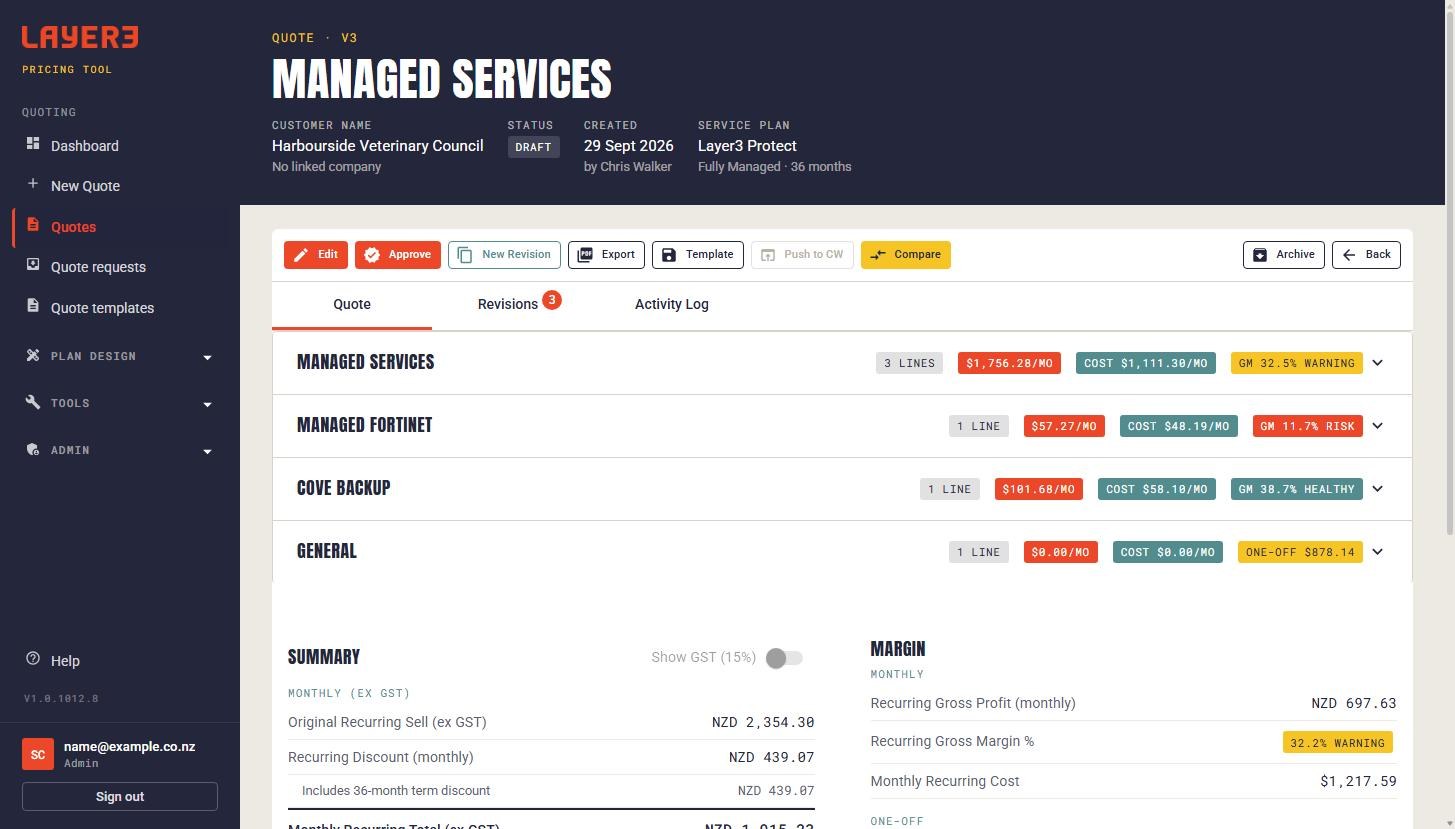Click the Admin shield icon
The width and height of the screenshot is (1455, 829).
click(33, 449)
